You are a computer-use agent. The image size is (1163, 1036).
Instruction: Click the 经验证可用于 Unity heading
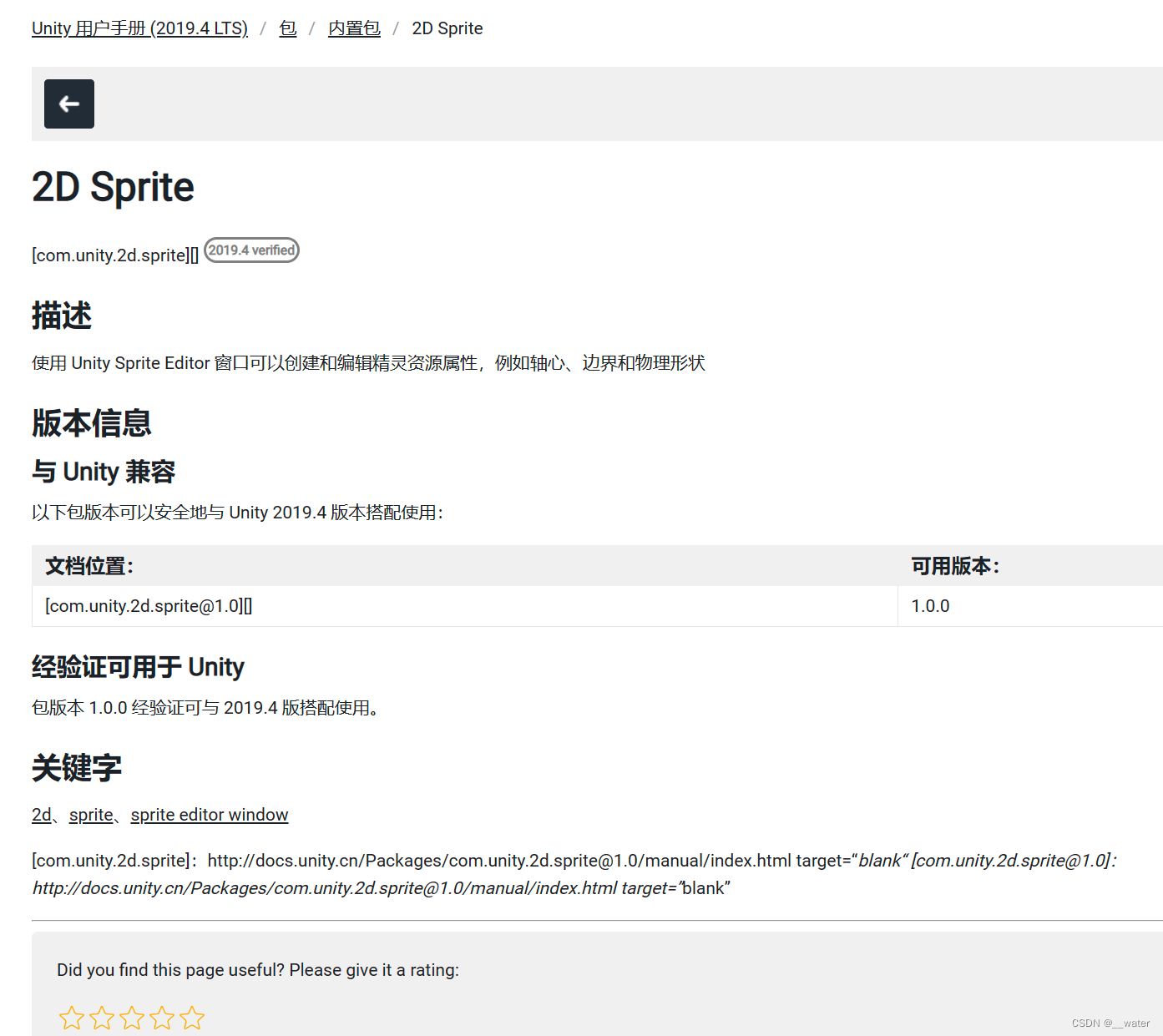(x=138, y=667)
